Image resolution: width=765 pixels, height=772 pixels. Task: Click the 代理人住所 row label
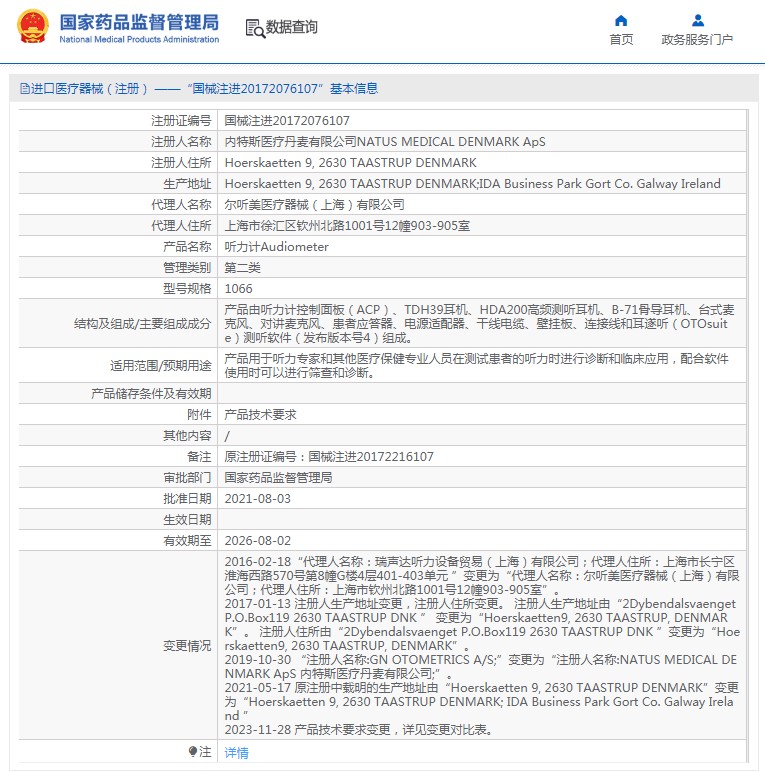tap(181, 226)
